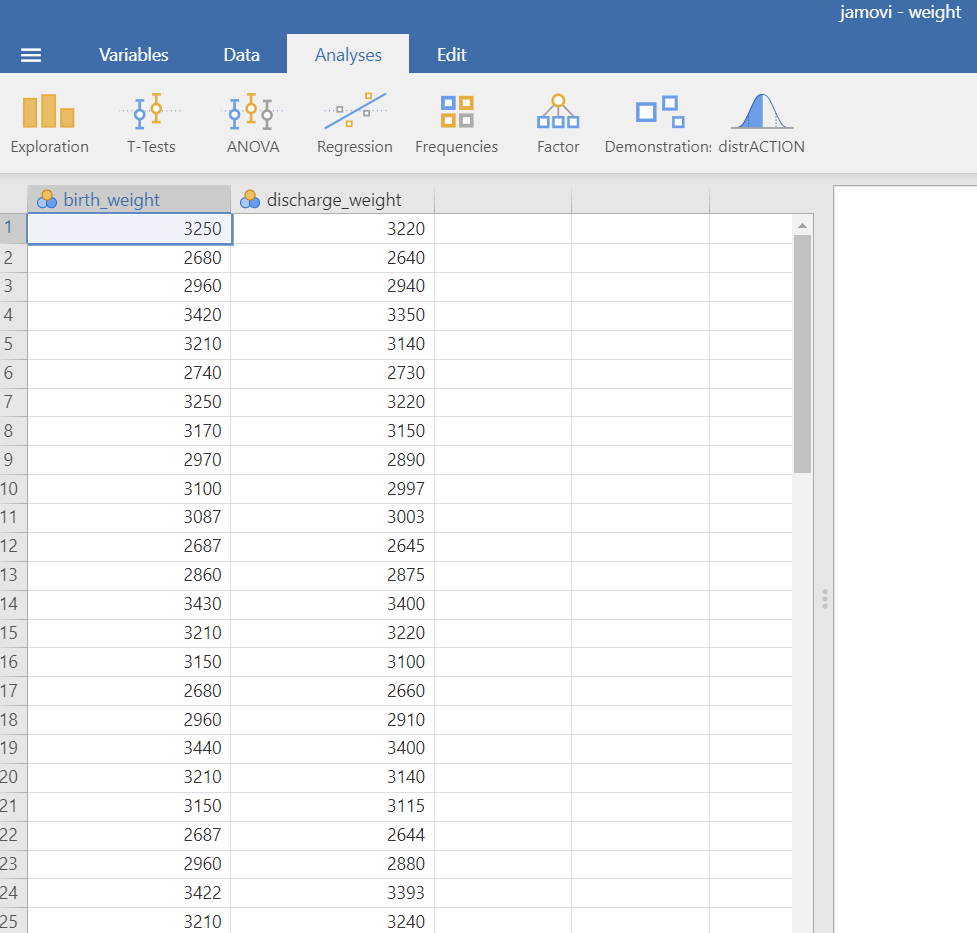Open the hamburger main menu
This screenshot has width=977, height=933.
pos(31,55)
